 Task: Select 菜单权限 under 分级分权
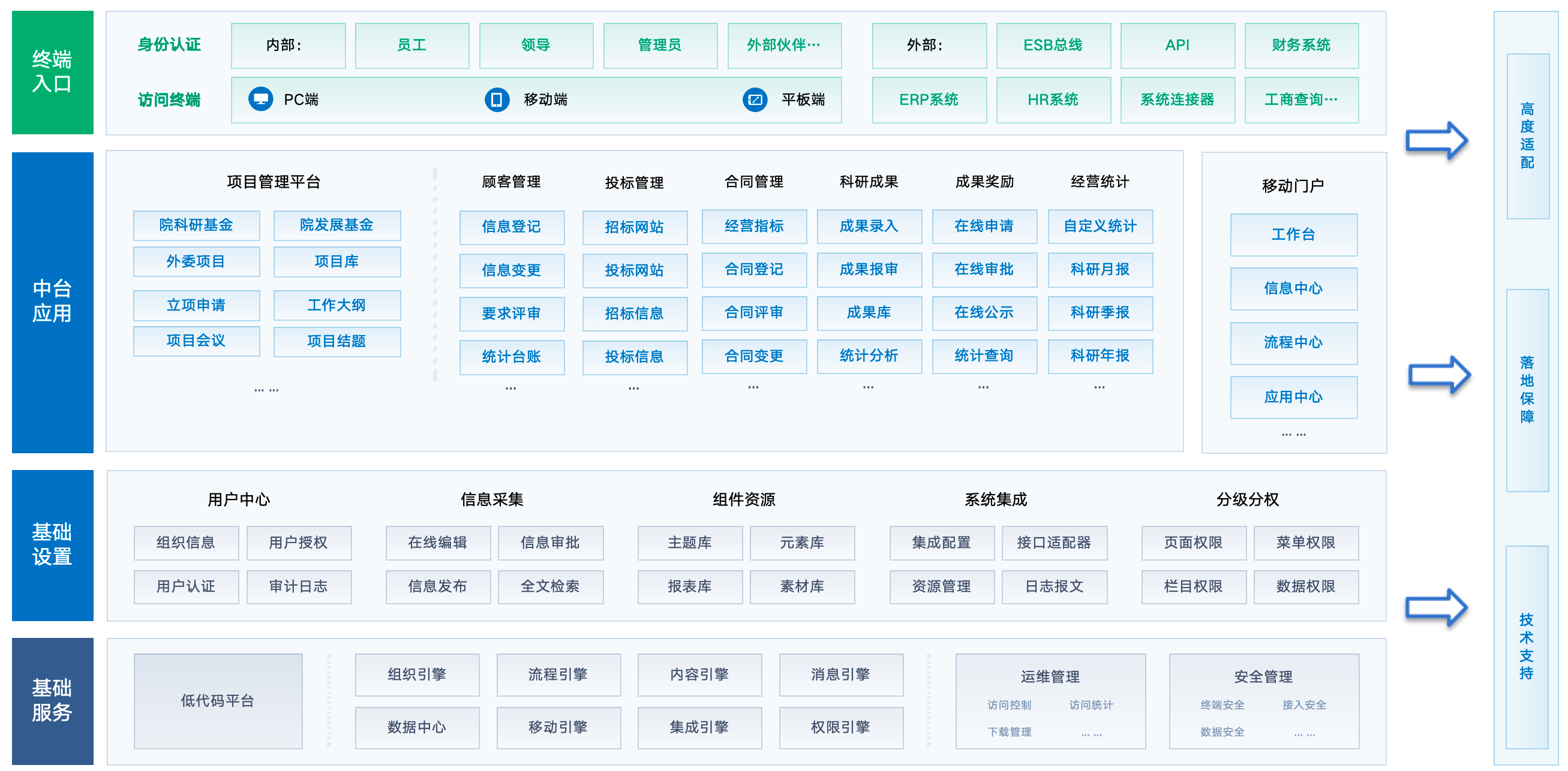(x=1306, y=543)
